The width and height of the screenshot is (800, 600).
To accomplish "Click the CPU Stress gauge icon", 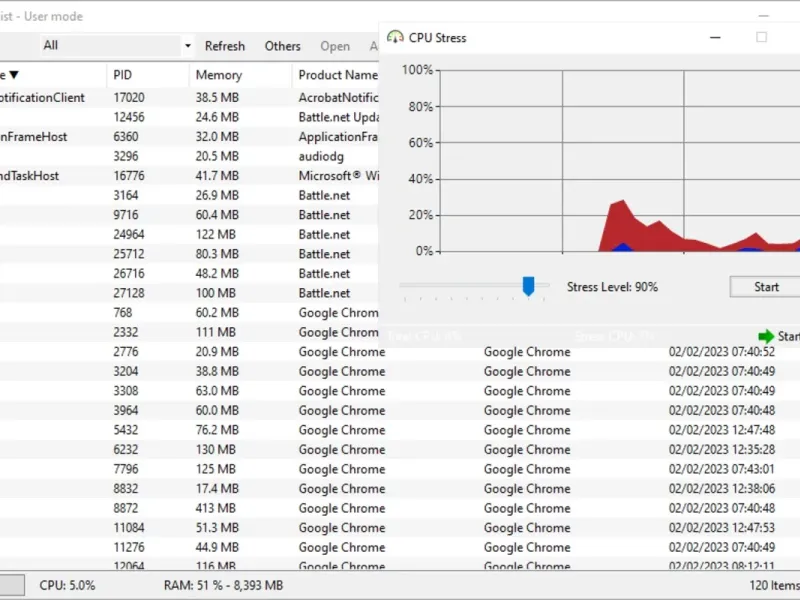I will tap(395, 37).
